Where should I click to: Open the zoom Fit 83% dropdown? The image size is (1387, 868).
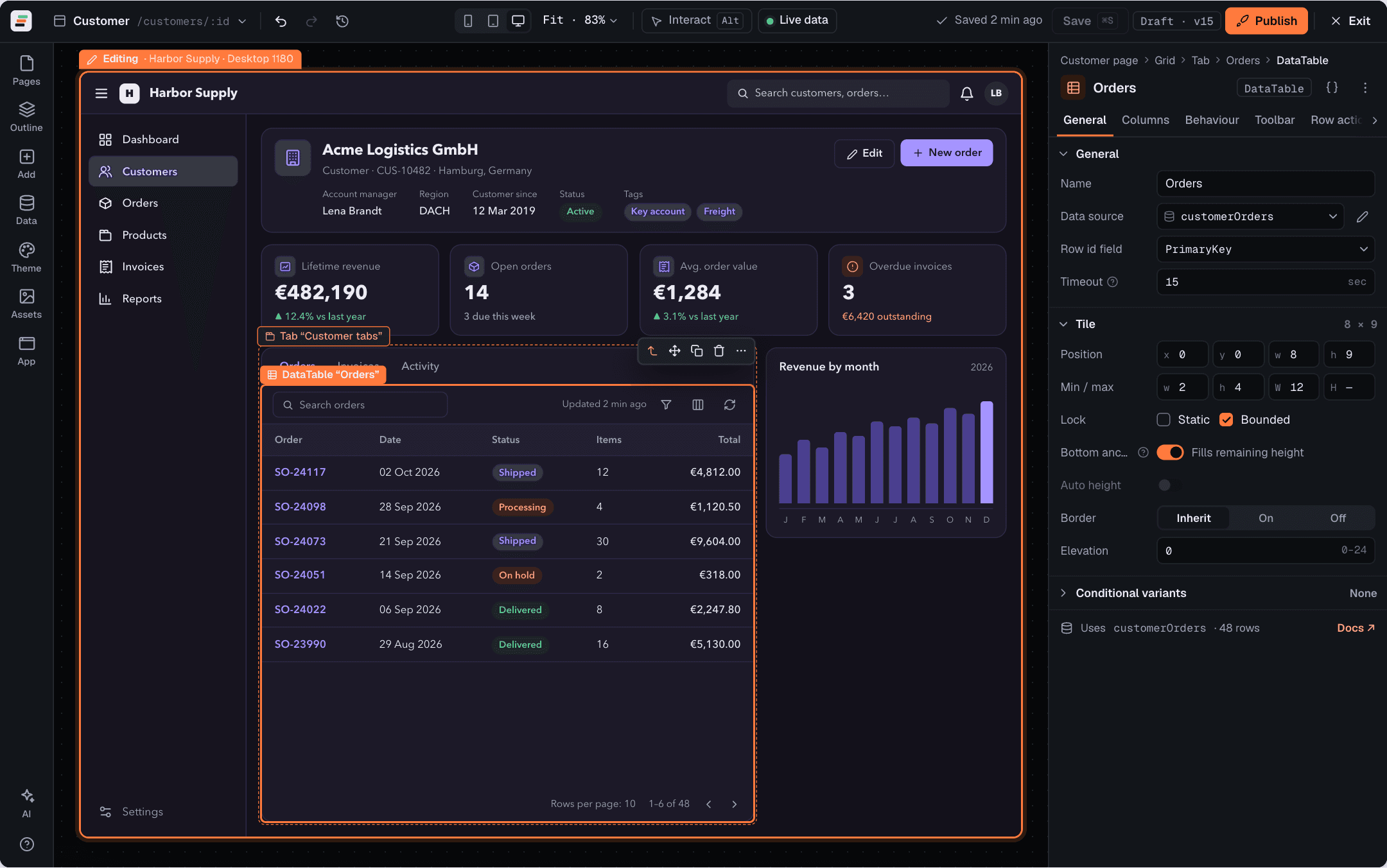[580, 21]
